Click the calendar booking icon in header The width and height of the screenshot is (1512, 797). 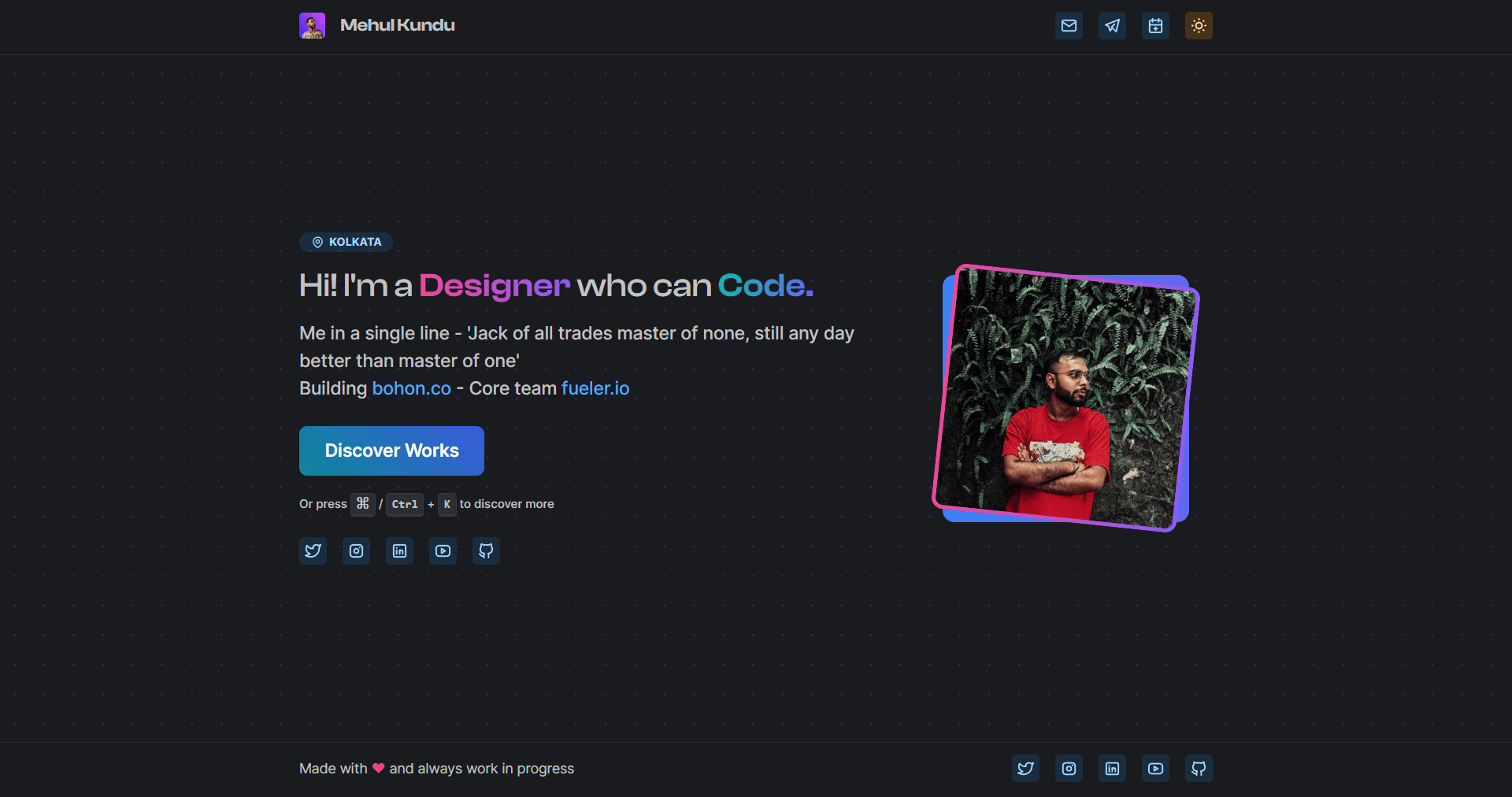tap(1155, 26)
